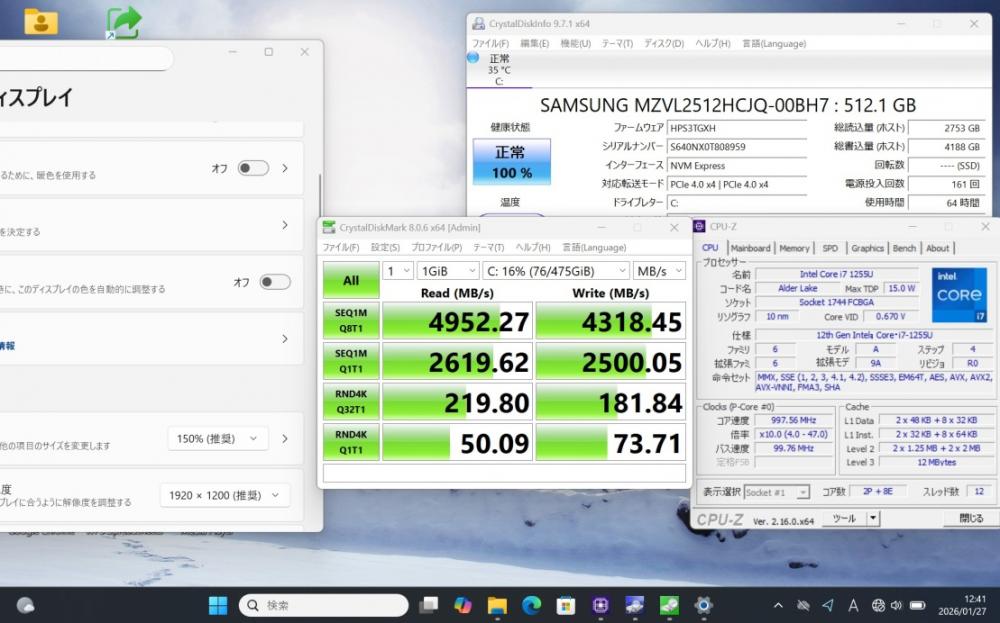Open Task View from the taskbar
This screenshot has width=1000, height=623.
point(428,605)
